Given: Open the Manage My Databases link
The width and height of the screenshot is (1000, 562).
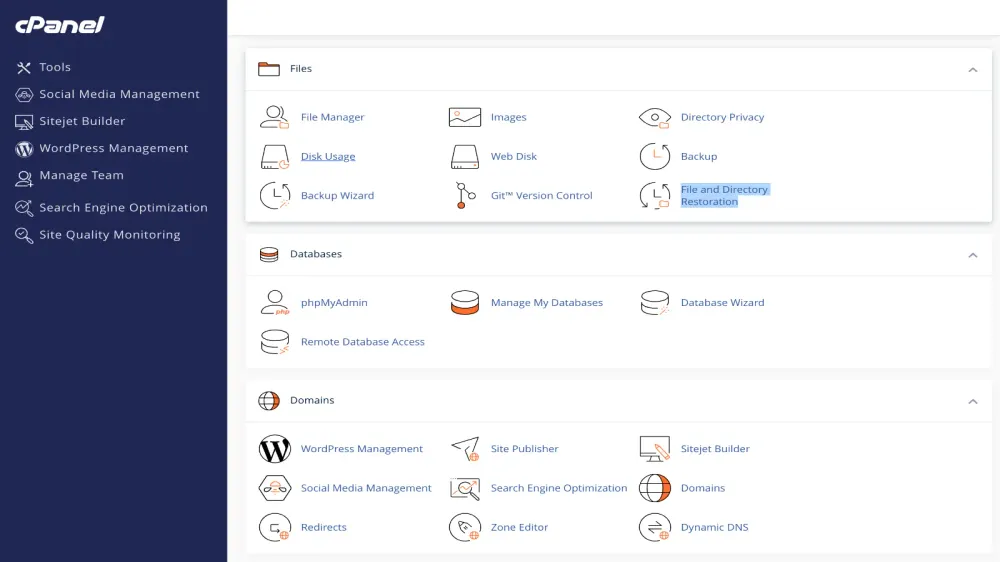Looking at the screenshot, I should click(547, 302).
